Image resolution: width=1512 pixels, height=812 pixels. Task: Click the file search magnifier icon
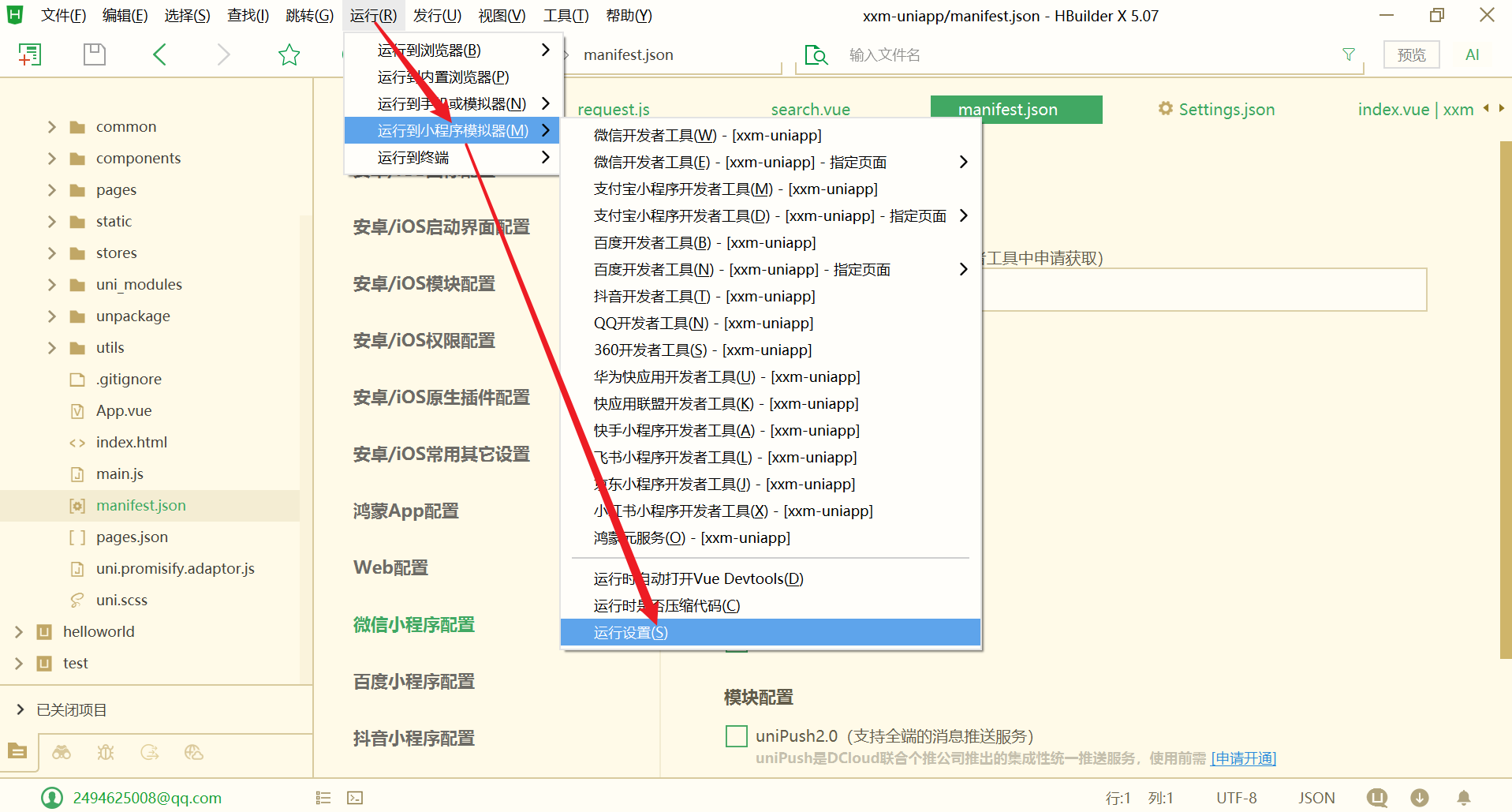point(816,54)
